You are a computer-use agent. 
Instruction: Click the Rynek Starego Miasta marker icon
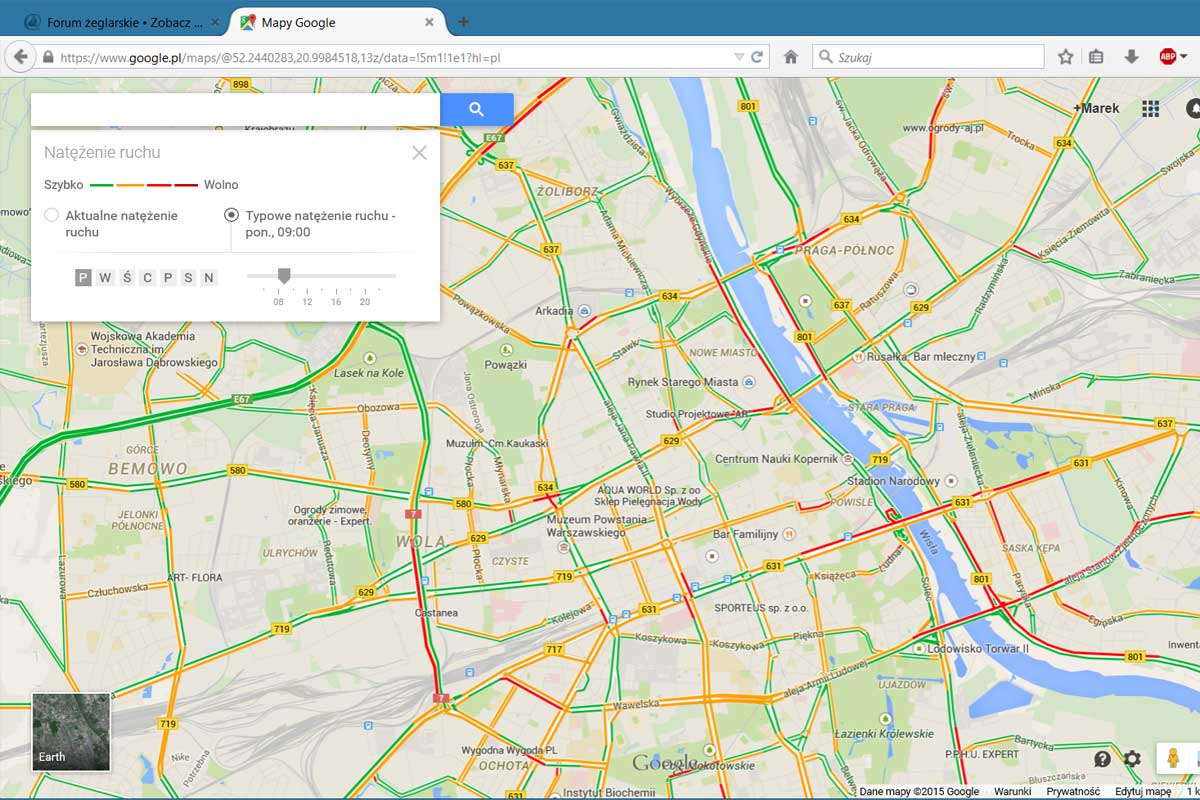point(748,382)
